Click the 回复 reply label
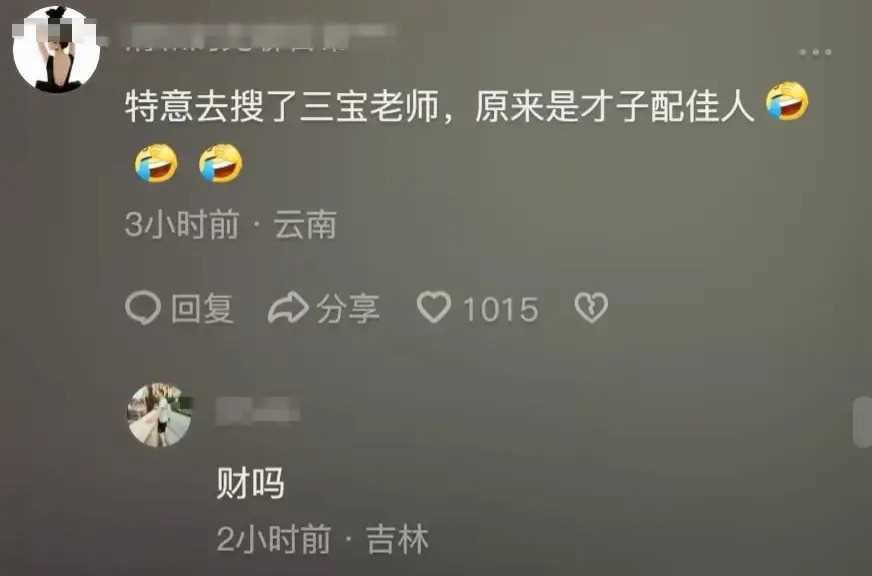Viewport: 872px width, 576px height. point(202,309)
